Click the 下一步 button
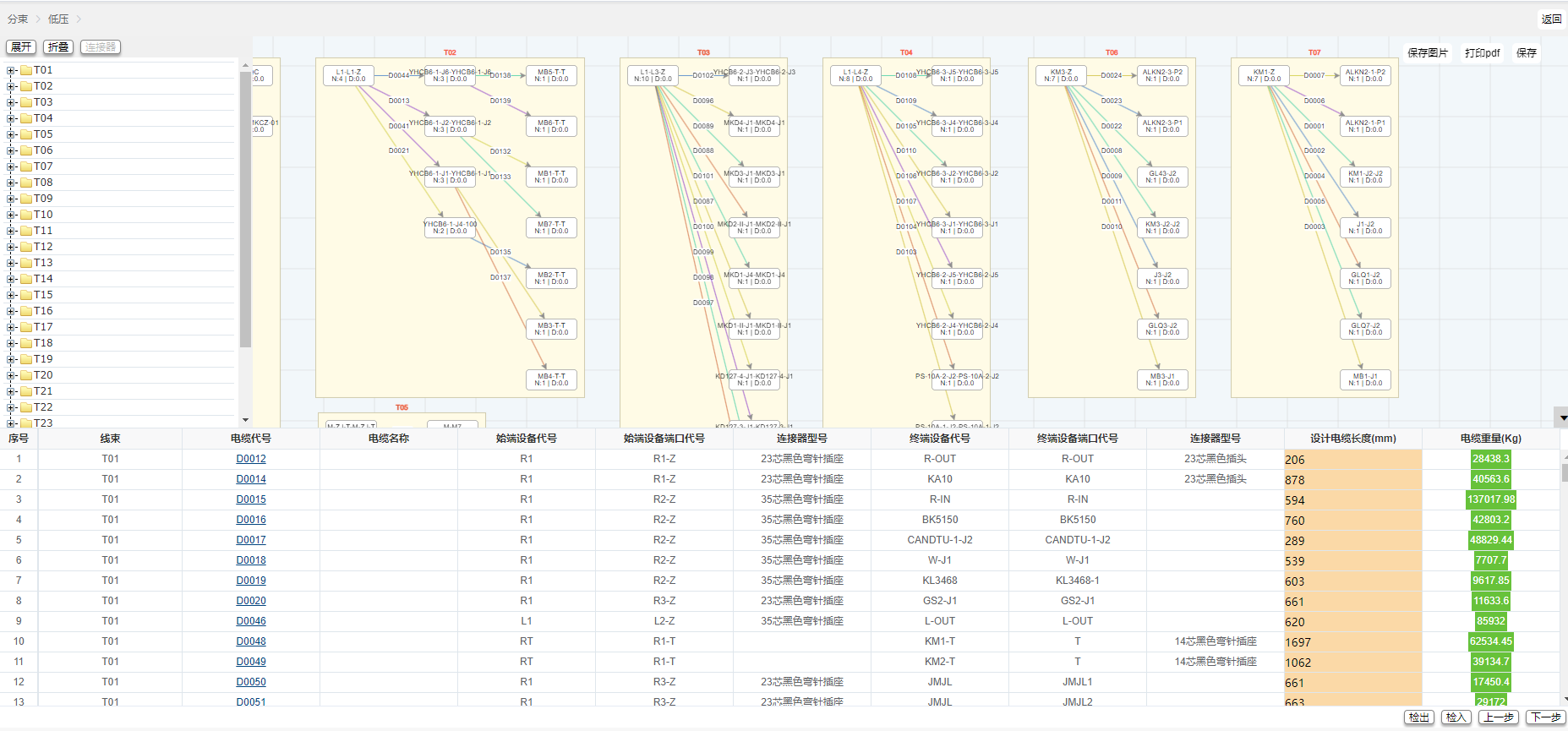 pos(1545,717)
